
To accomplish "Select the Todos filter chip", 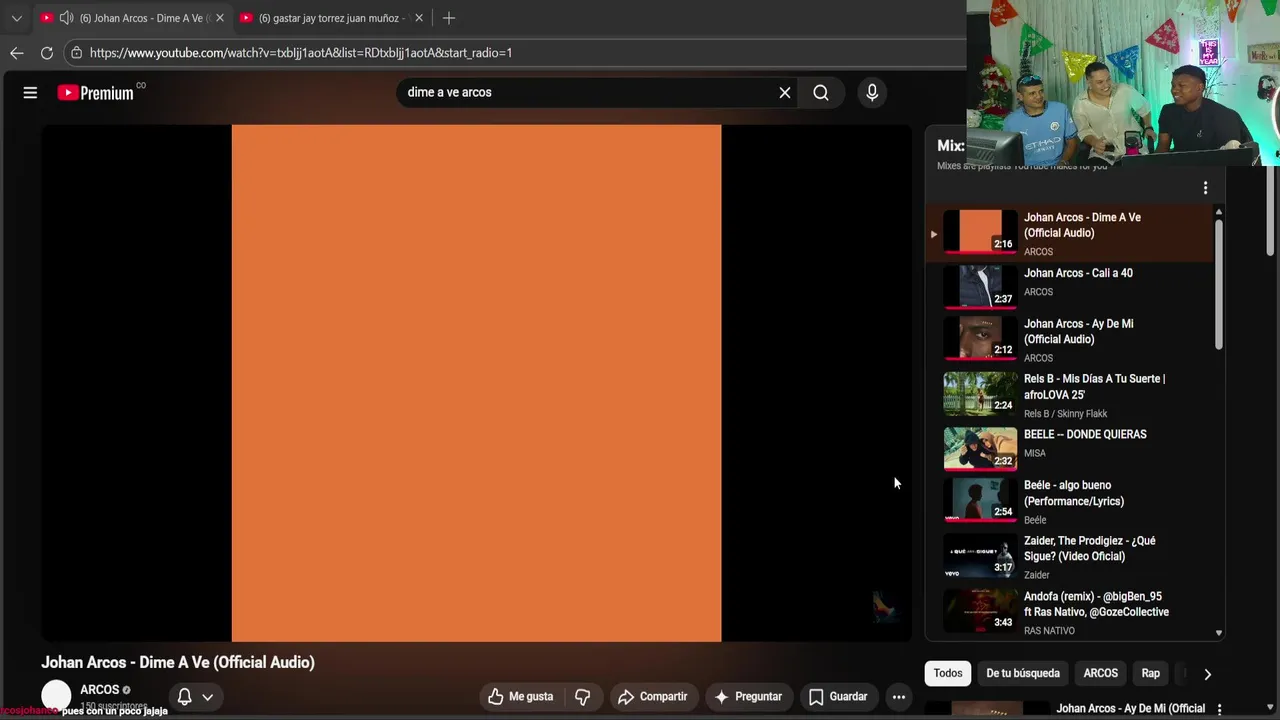I will pos(948,673).
